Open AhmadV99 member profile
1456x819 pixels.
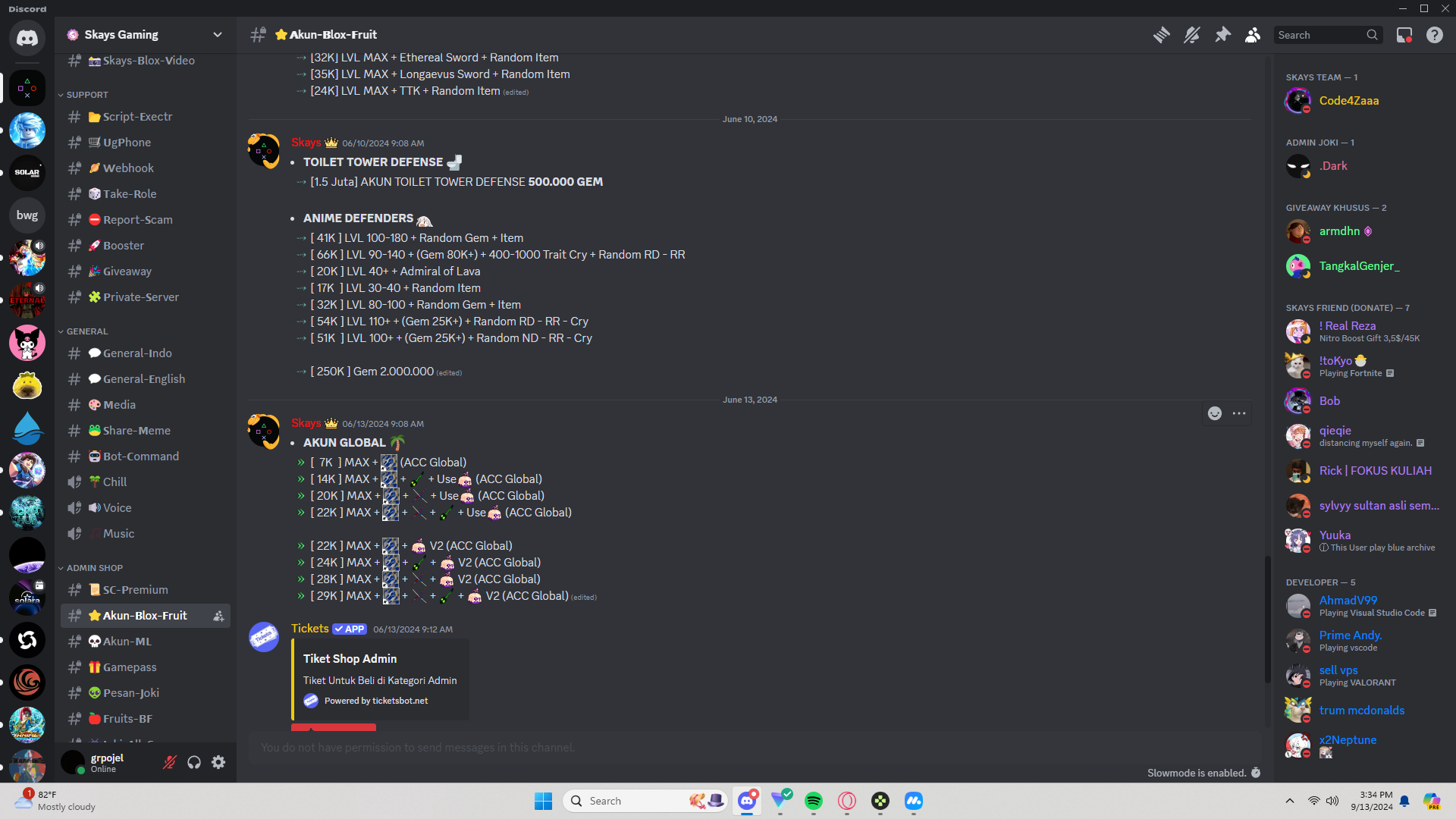1359,606
